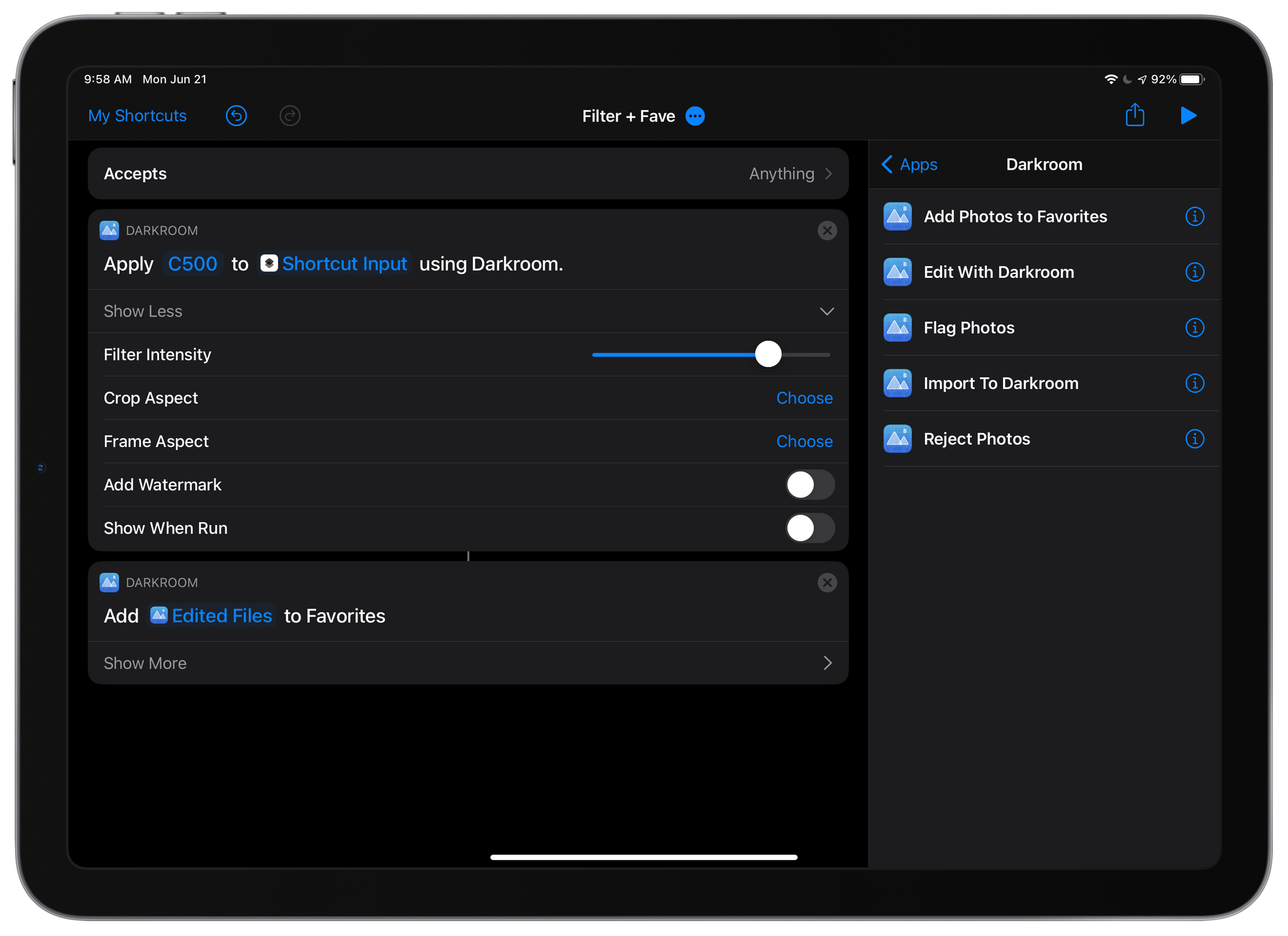Remove the Apply filter Darkroom action
Screen dimensions: 1288x936
tap(827, 231)
